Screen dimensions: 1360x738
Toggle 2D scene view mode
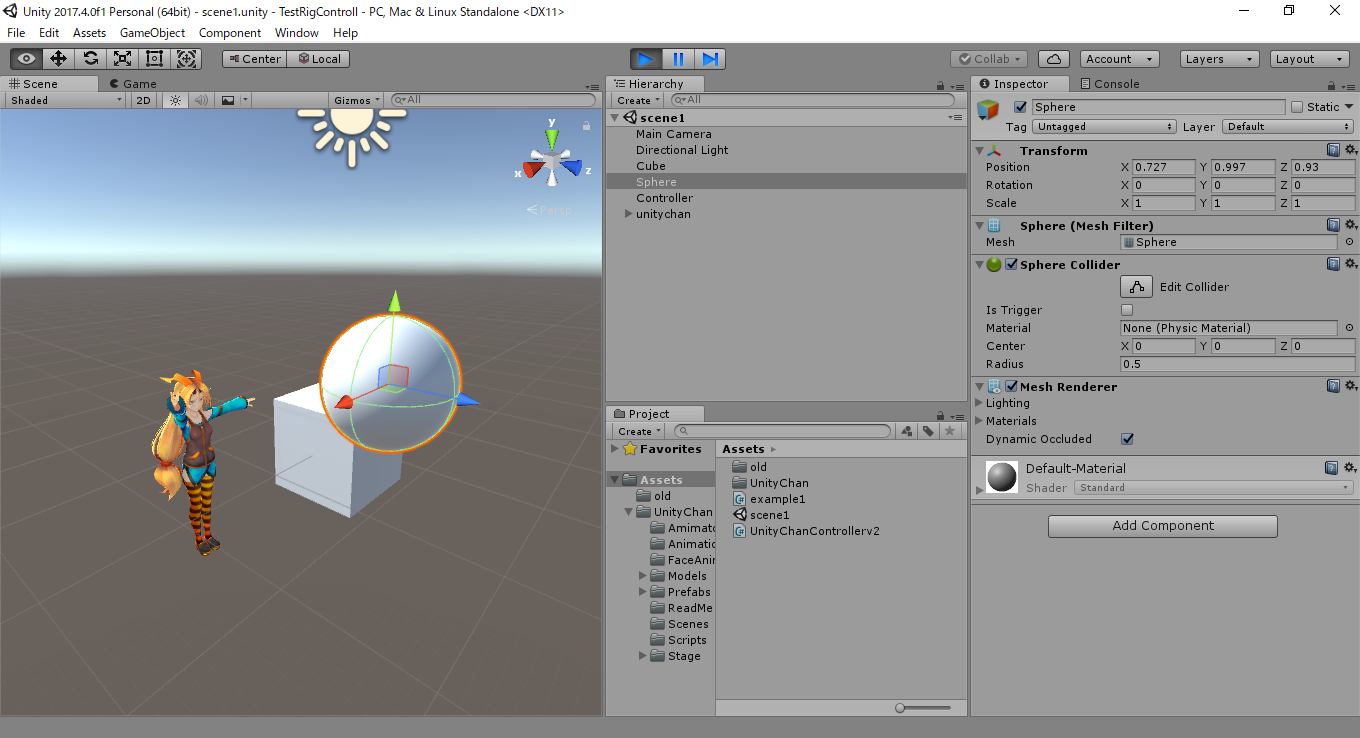(144, 100)
